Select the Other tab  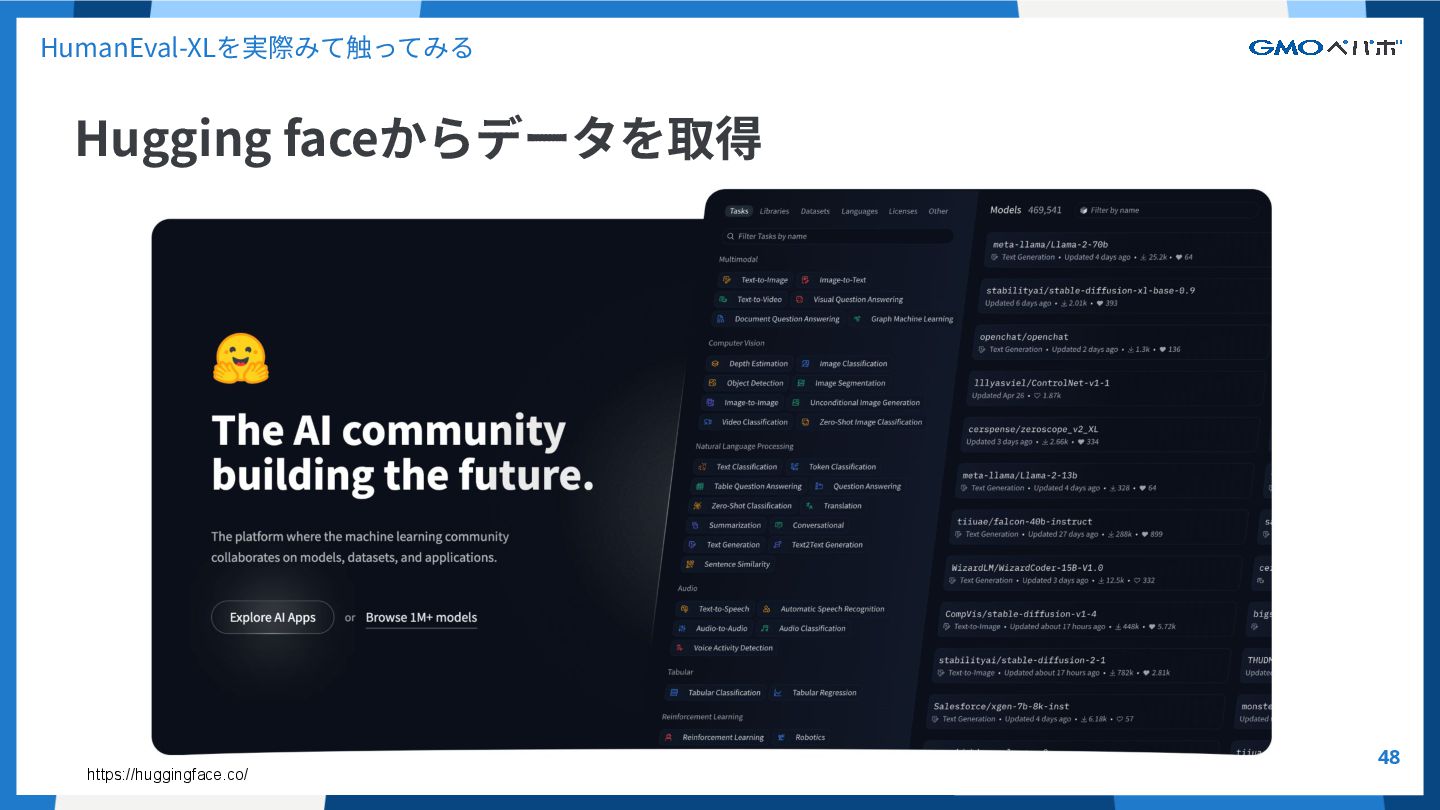point(938,211)
